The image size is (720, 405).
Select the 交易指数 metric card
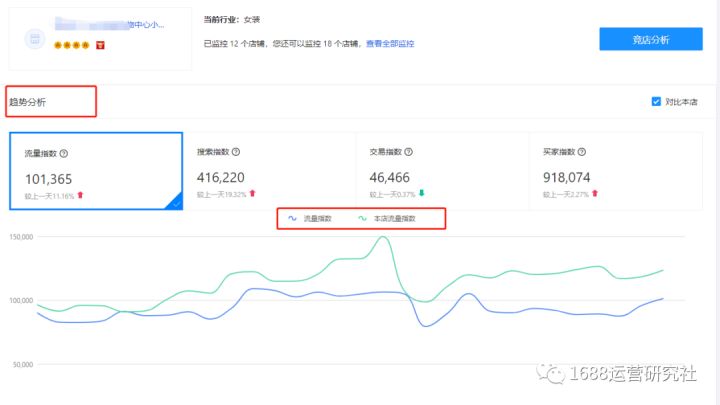[442, 171]
